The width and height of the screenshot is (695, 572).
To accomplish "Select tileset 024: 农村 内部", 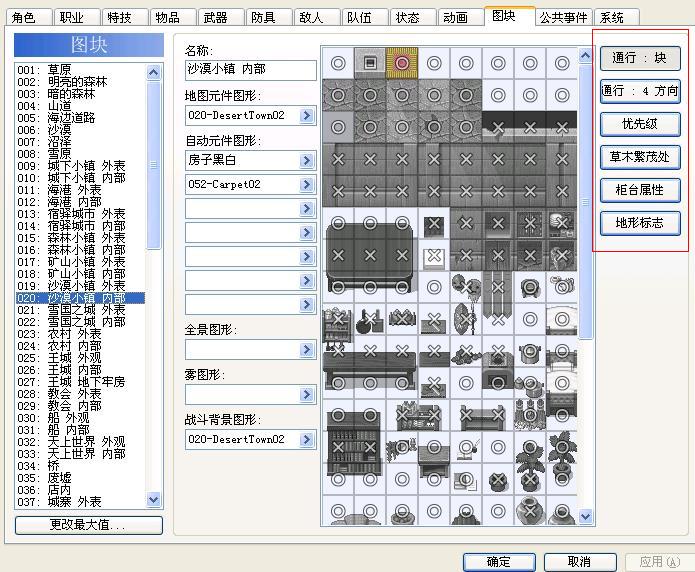I will 81,345.
